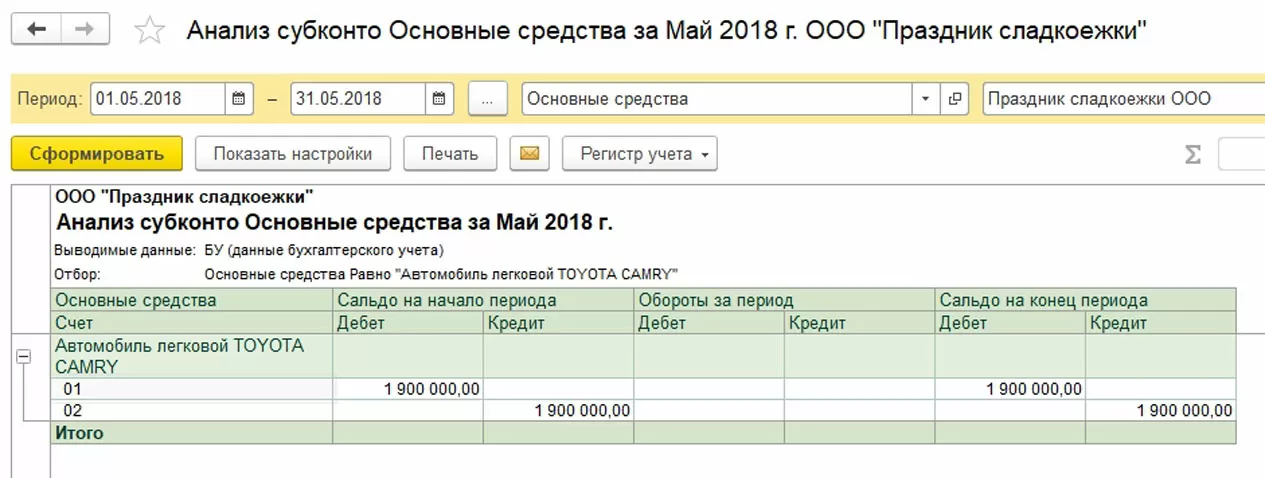Click the back navigation arrow
The image size is (1265, 478).
click(36, 29)
